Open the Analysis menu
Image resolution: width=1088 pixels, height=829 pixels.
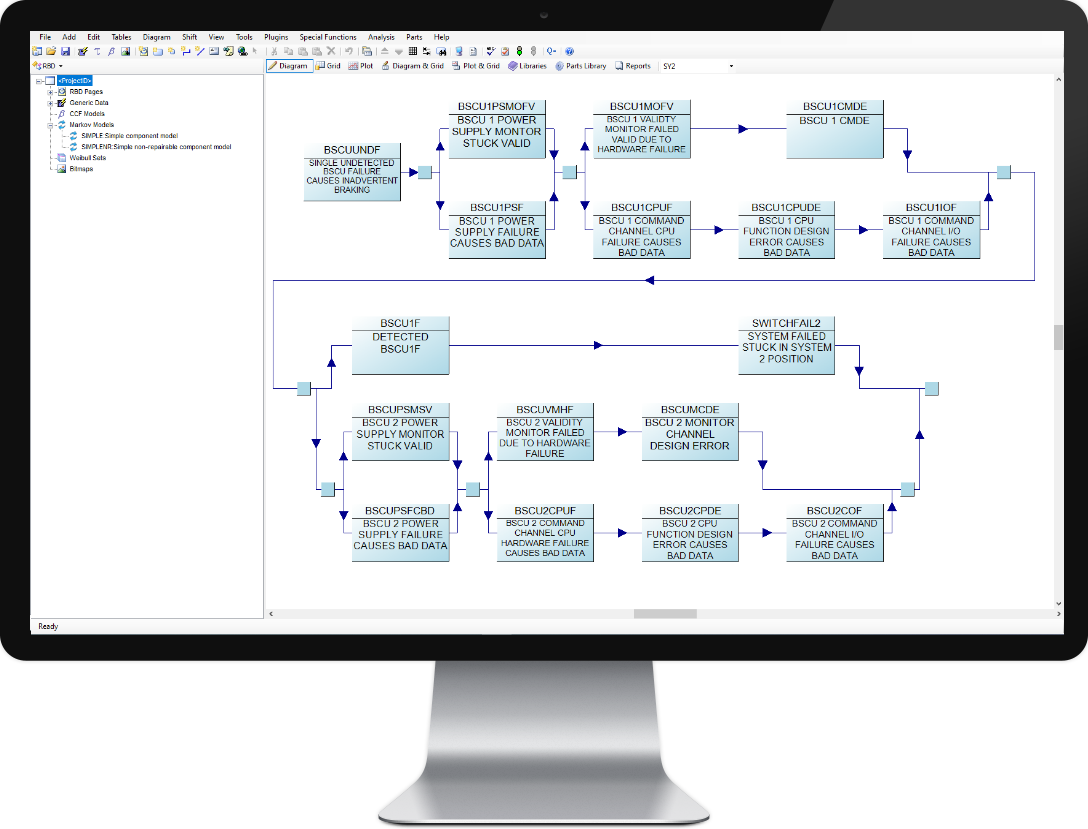pyautogui.click(x=381, y=37)
